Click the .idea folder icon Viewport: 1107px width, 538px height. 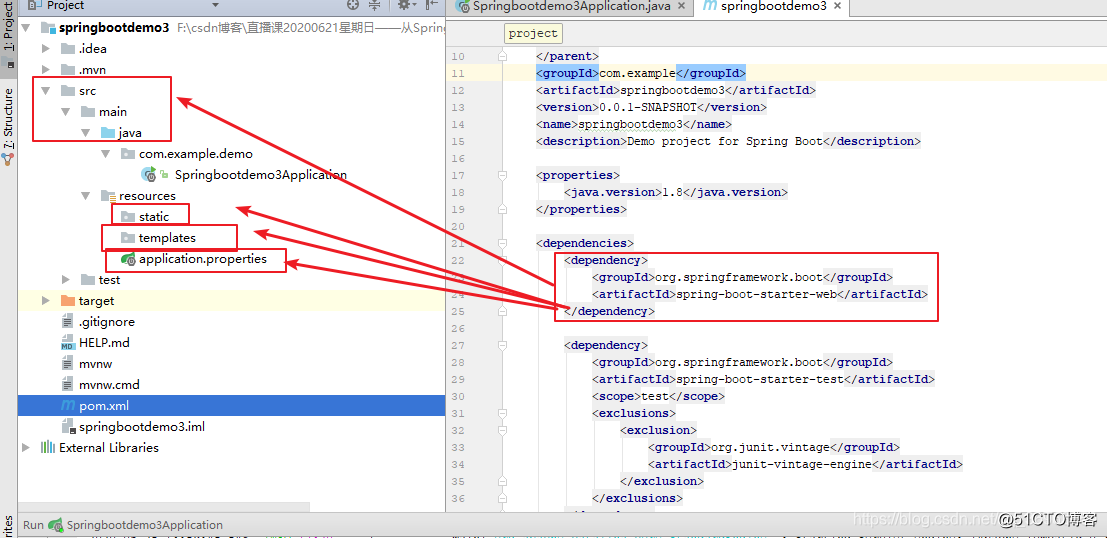pyautogui.click(x=68, y=49)
